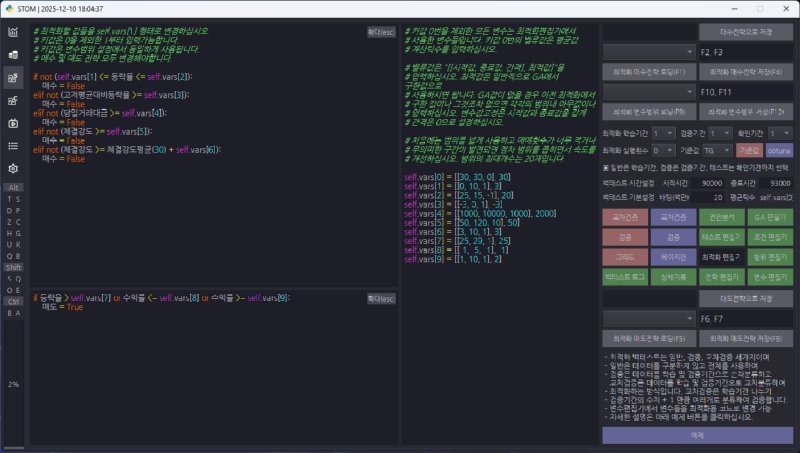
Task: Switch to the 최적화 편집기 tab
Action: pyautogui.click(x=723, y=256)
